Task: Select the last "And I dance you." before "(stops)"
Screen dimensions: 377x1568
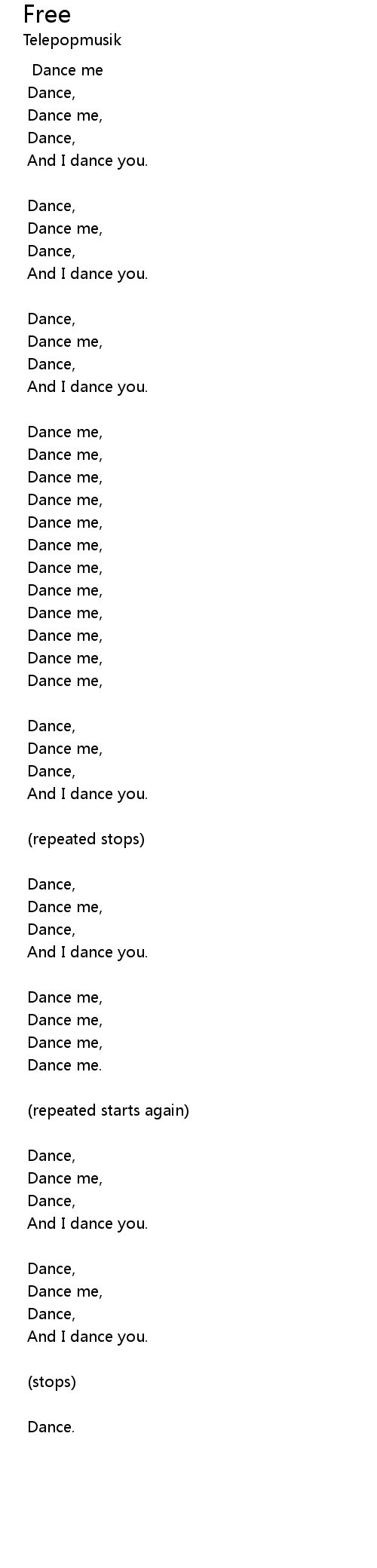Action: point(87,1337)
